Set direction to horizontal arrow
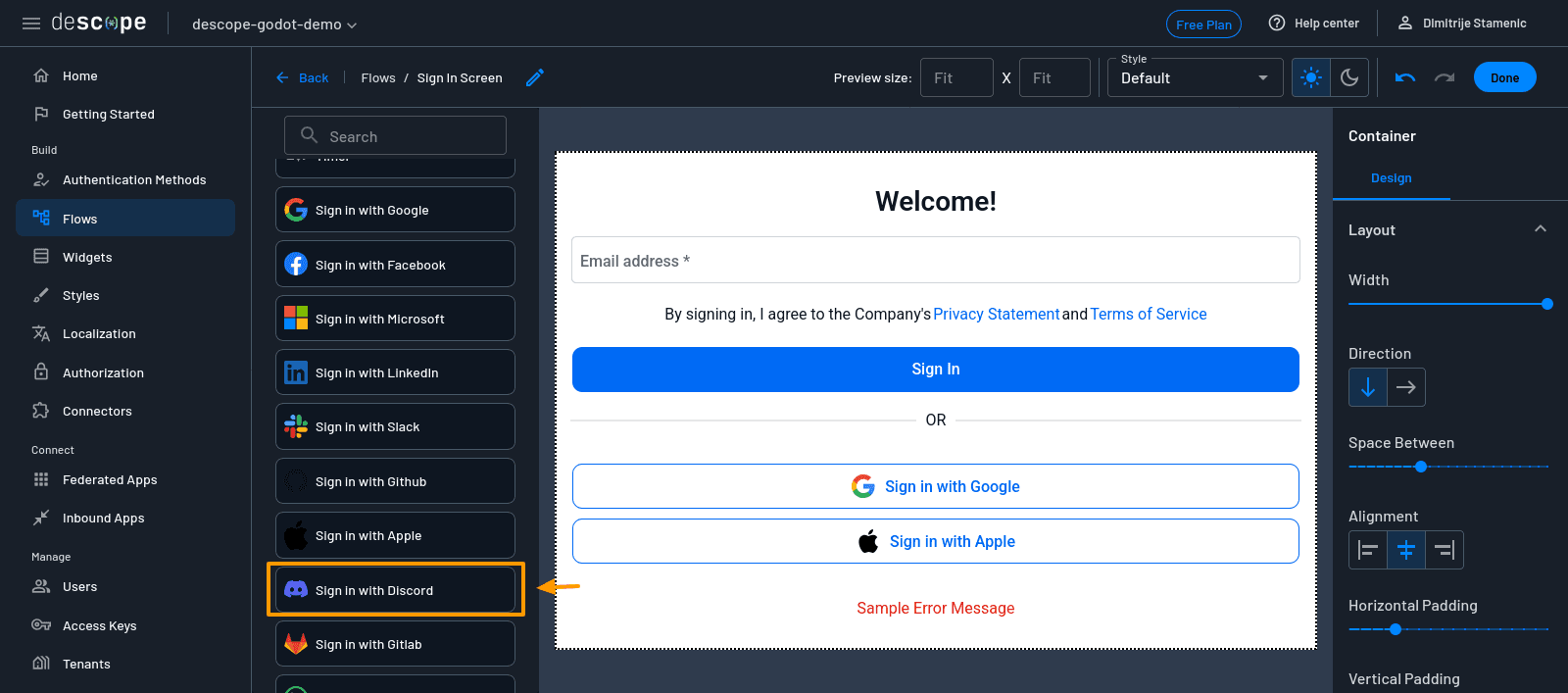The height and width of the screenshot is (693, 1568). (1406, 387)
